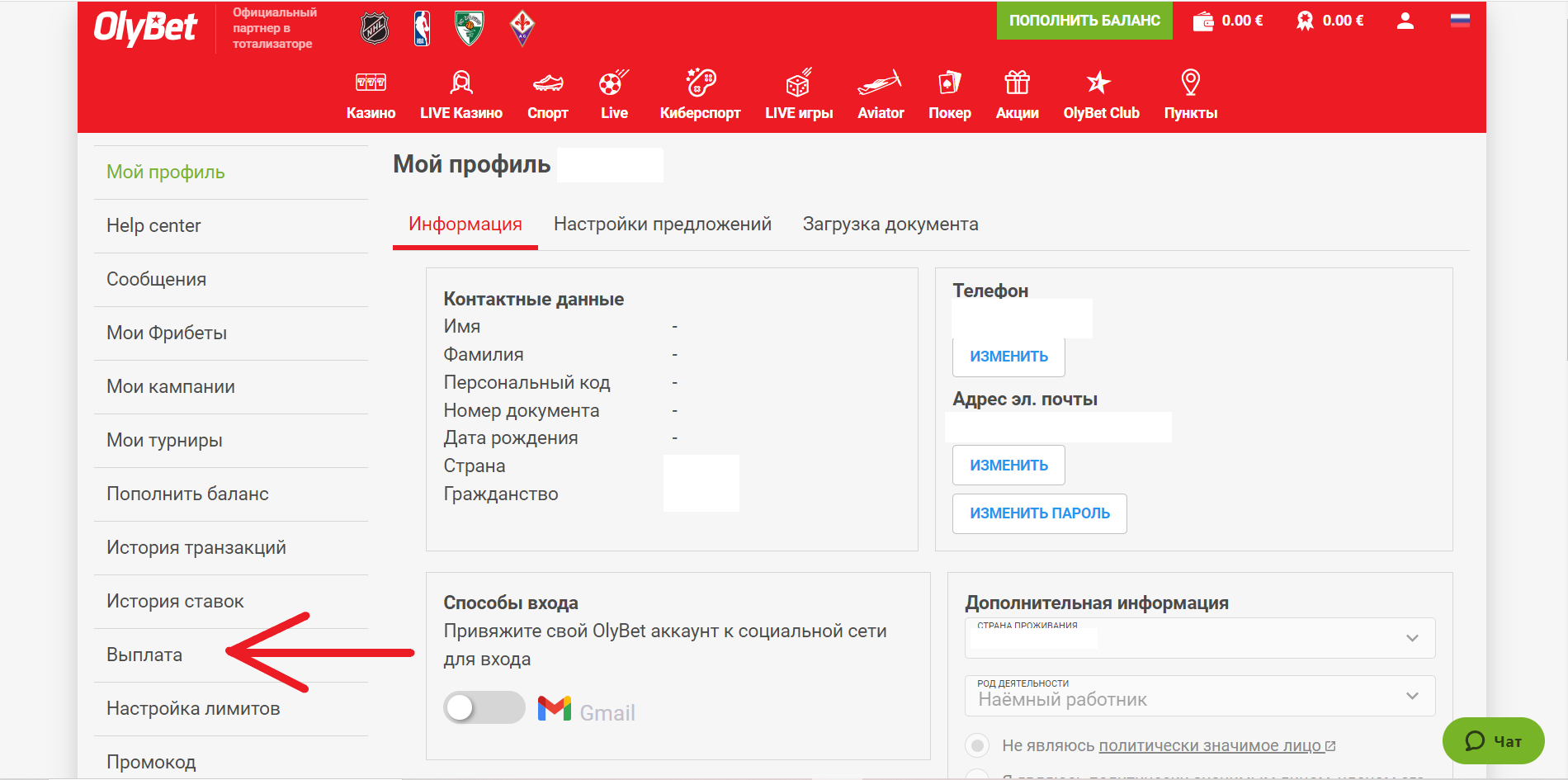
Task: Open the Пункты location pin icon
Action: (x=1190, y=82)
